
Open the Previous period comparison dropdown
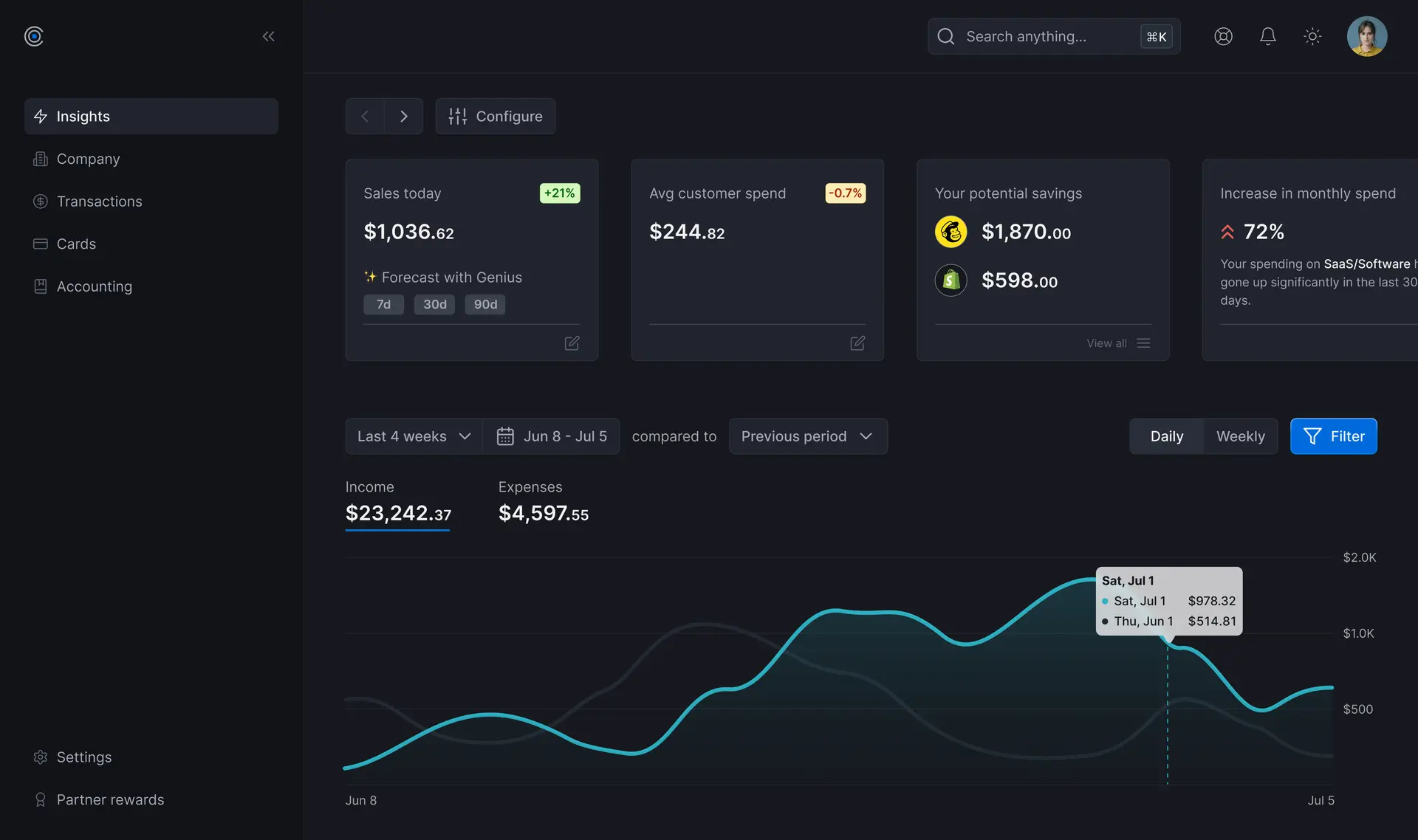(x=807, y=436)
